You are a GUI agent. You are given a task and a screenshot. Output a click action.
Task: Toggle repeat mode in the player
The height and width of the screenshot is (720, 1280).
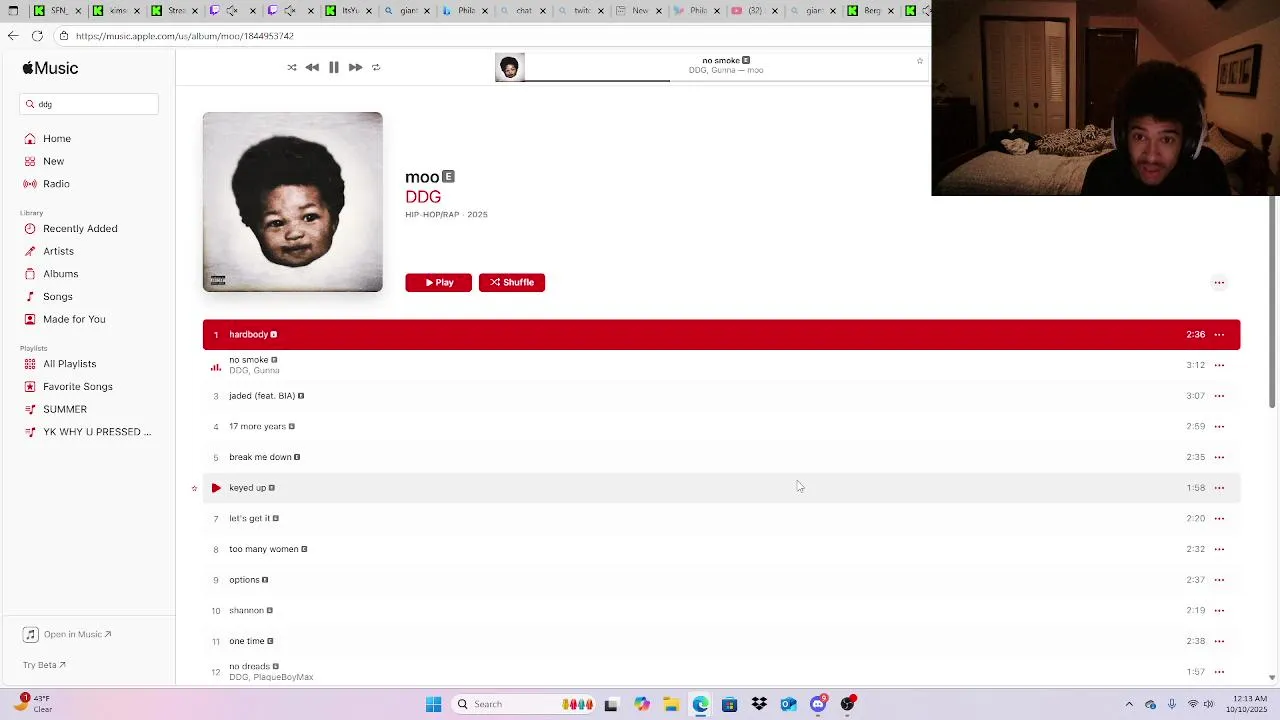376,67
